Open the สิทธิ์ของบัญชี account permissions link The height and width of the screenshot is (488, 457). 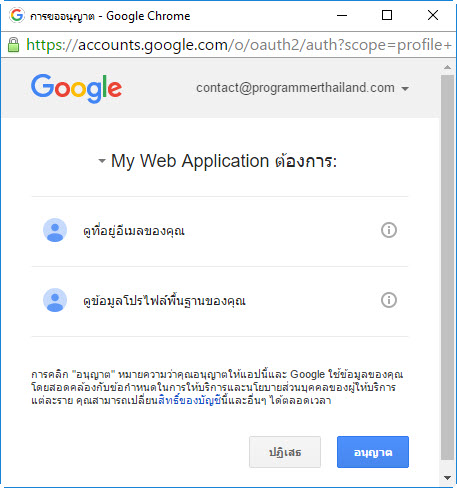coord(190,400)
